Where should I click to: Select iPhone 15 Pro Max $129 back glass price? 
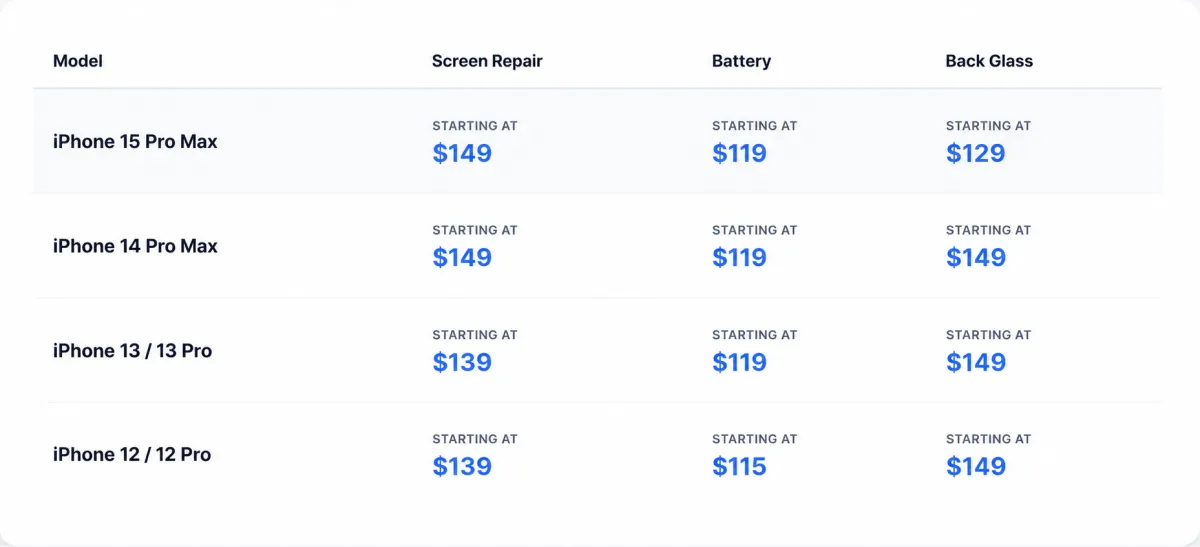tap(975, 153)
